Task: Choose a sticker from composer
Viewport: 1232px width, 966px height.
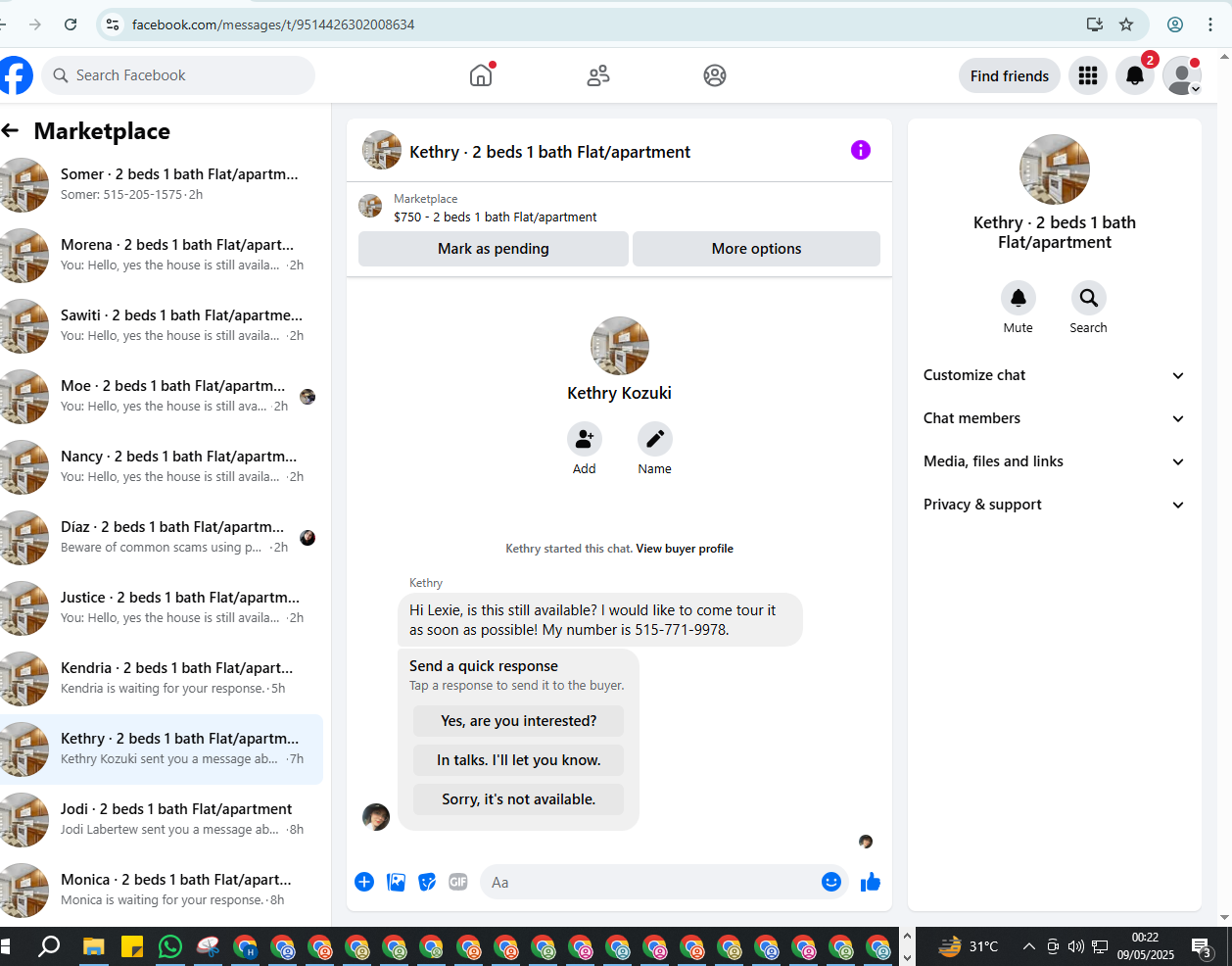Action: point(427,882)
